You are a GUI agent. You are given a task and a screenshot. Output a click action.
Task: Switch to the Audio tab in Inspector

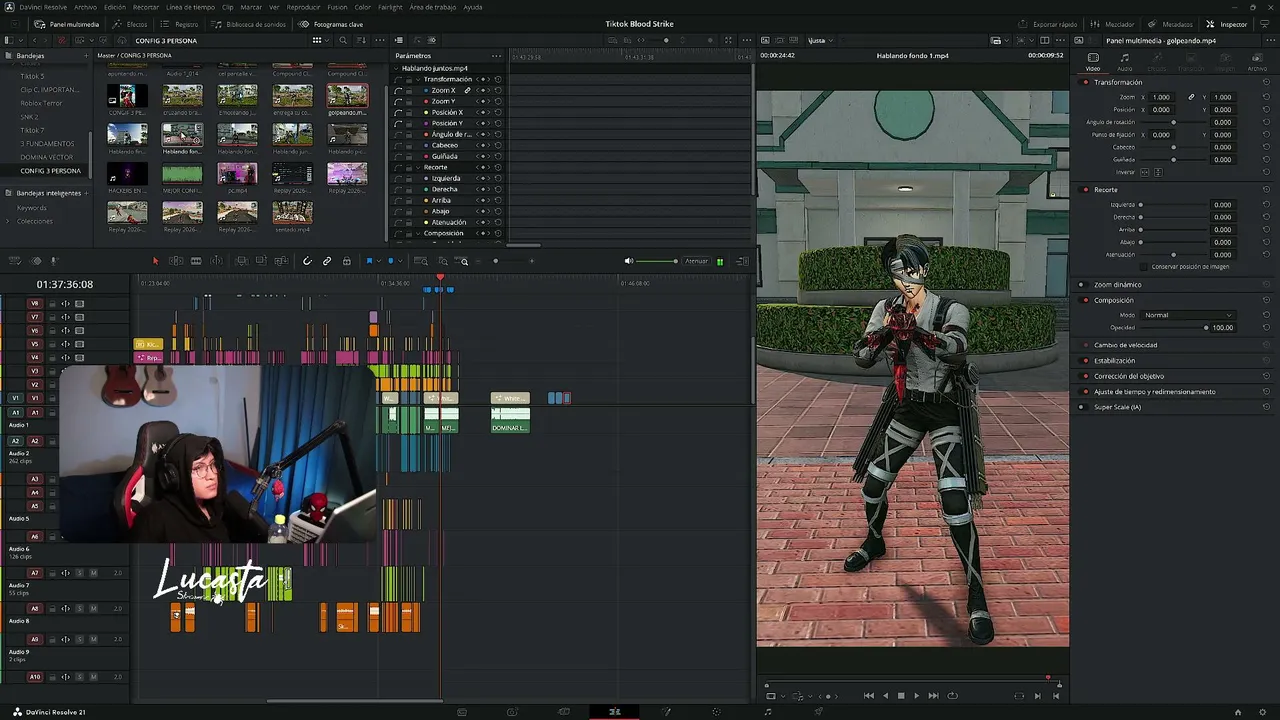pyautogui.click(x=1125, y=61)
